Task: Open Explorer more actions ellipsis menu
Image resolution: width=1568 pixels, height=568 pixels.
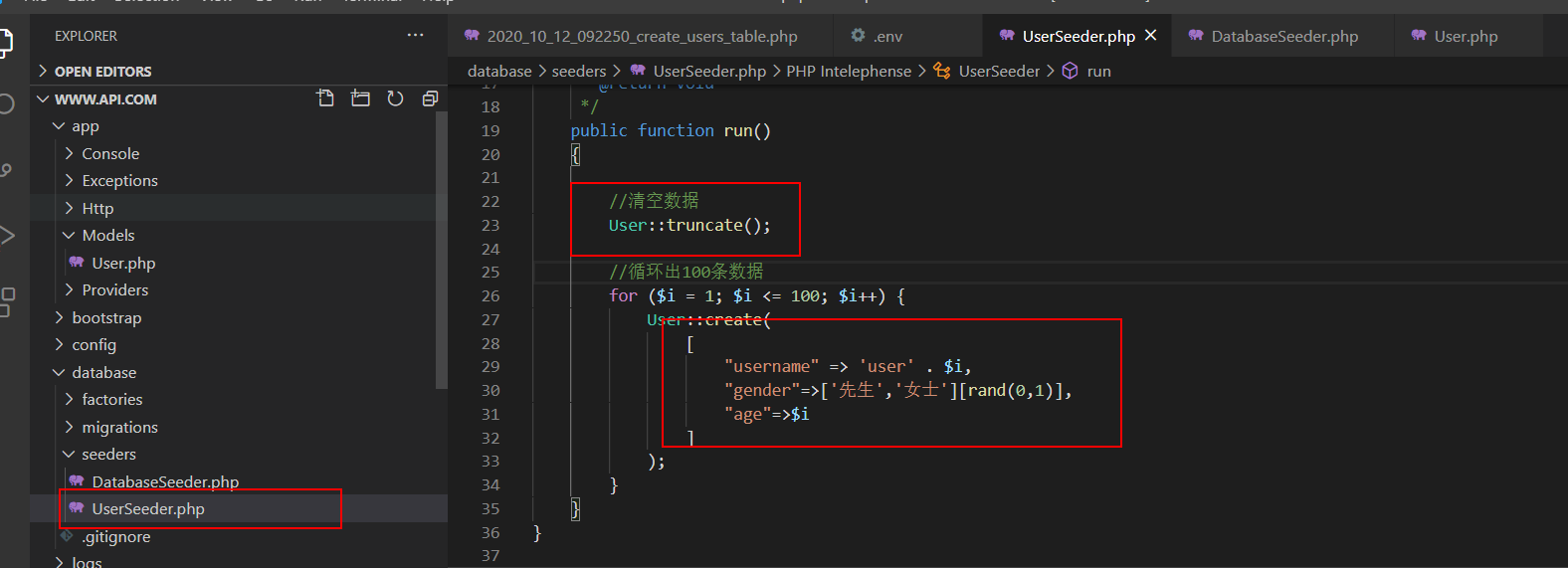Action: pos(415,35)
